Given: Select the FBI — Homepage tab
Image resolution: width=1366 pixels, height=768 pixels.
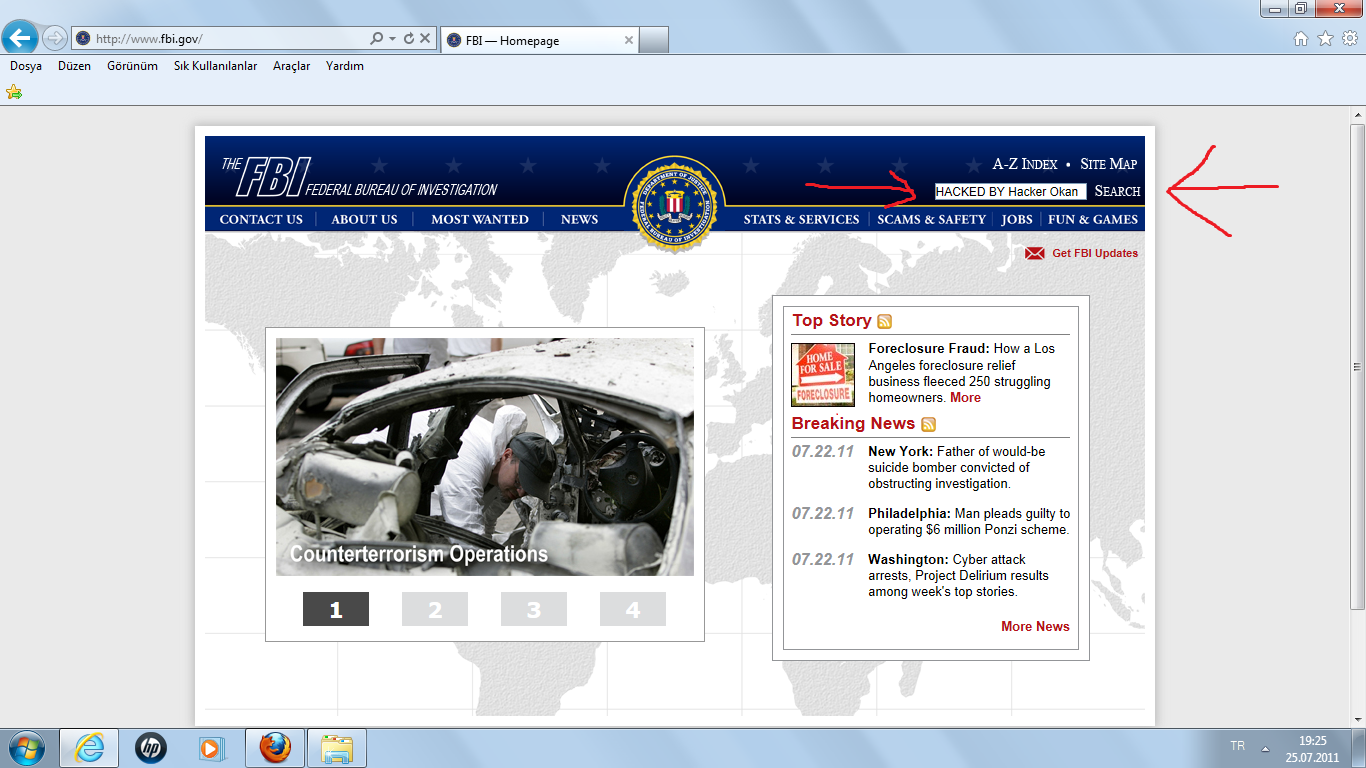Looking at the screenshot, I should point(538,40).
